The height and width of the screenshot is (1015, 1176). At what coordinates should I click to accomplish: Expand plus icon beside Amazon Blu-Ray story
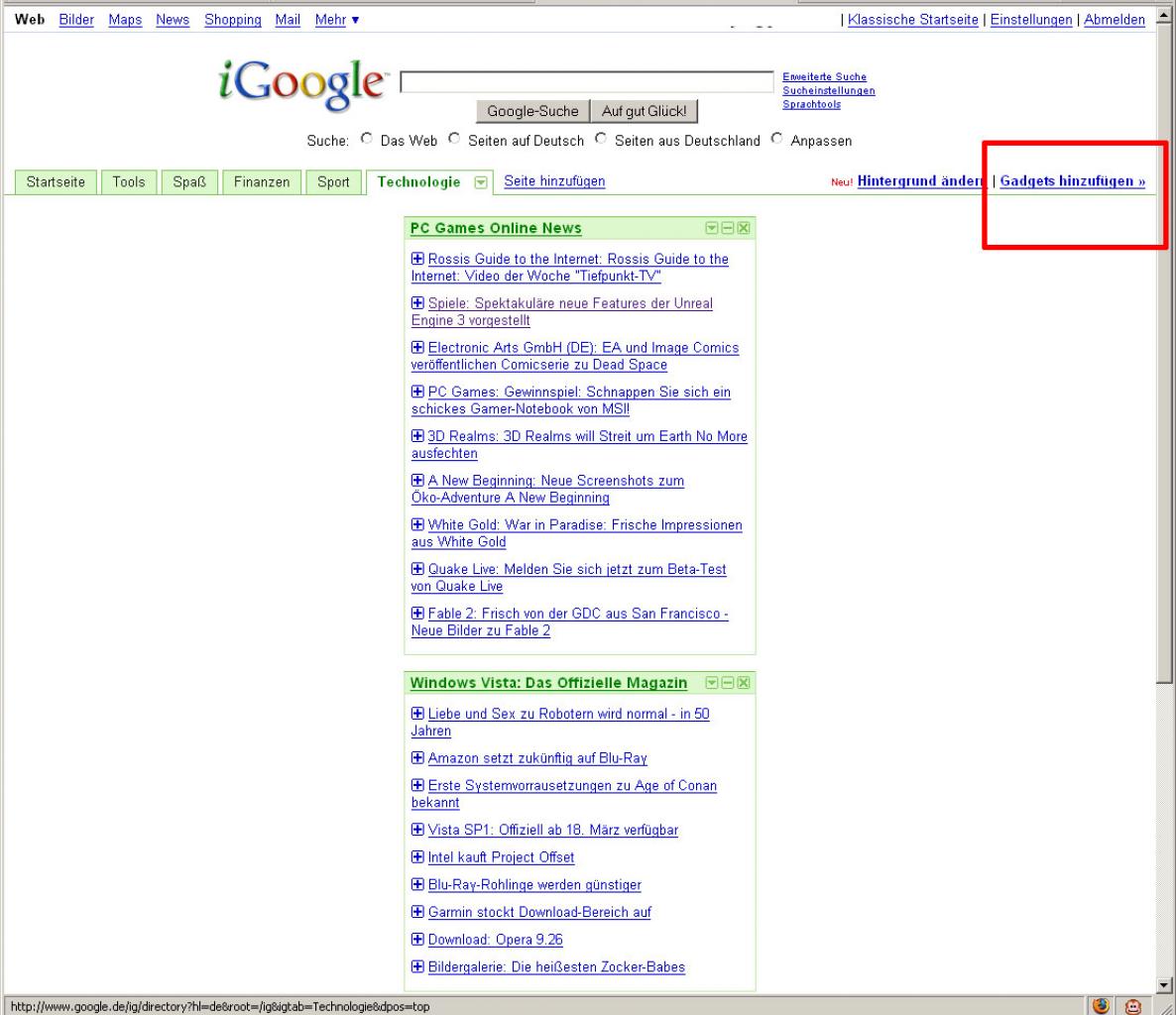coord(417,757)
